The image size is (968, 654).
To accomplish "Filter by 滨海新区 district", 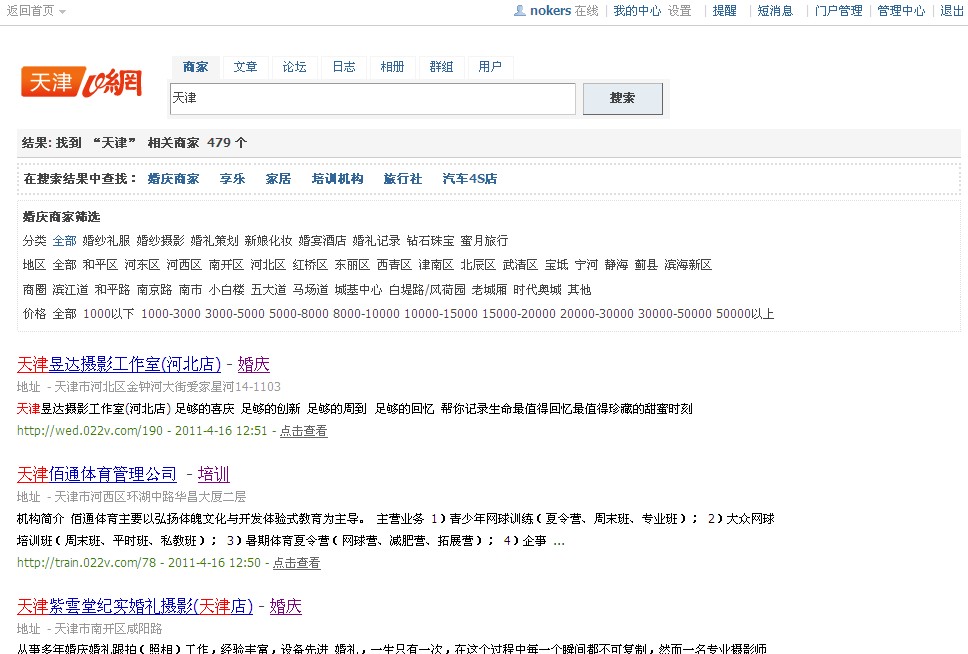I will [x=688, y=265].
